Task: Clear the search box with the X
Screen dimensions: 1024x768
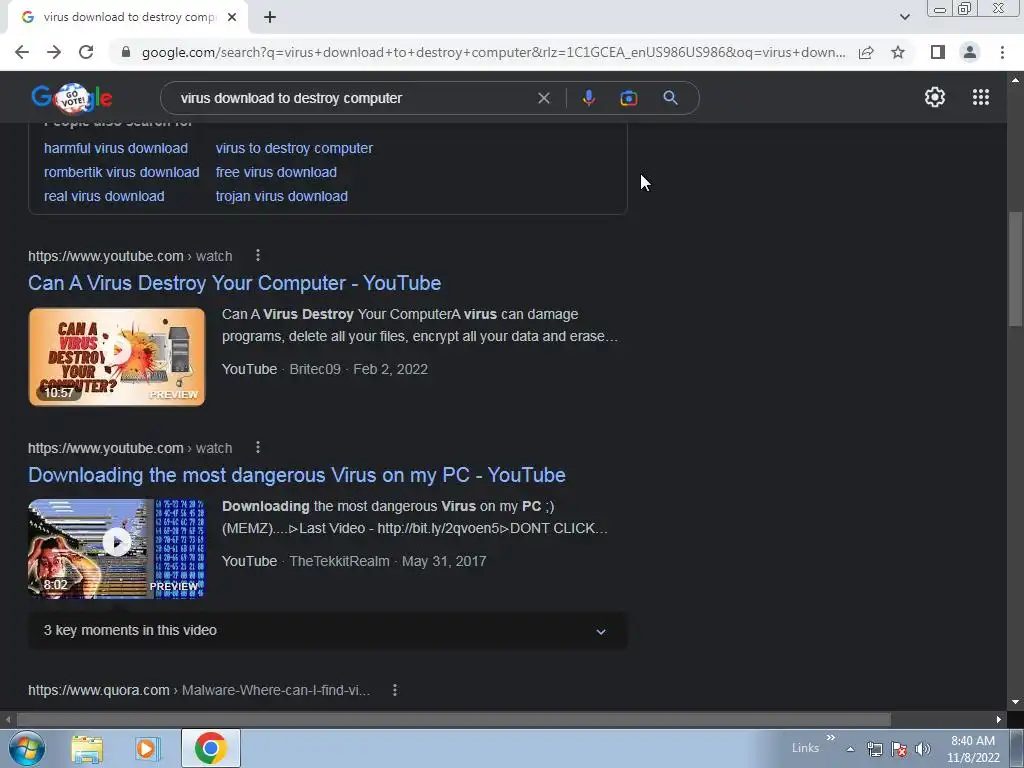Action: [x=543, y=98]
